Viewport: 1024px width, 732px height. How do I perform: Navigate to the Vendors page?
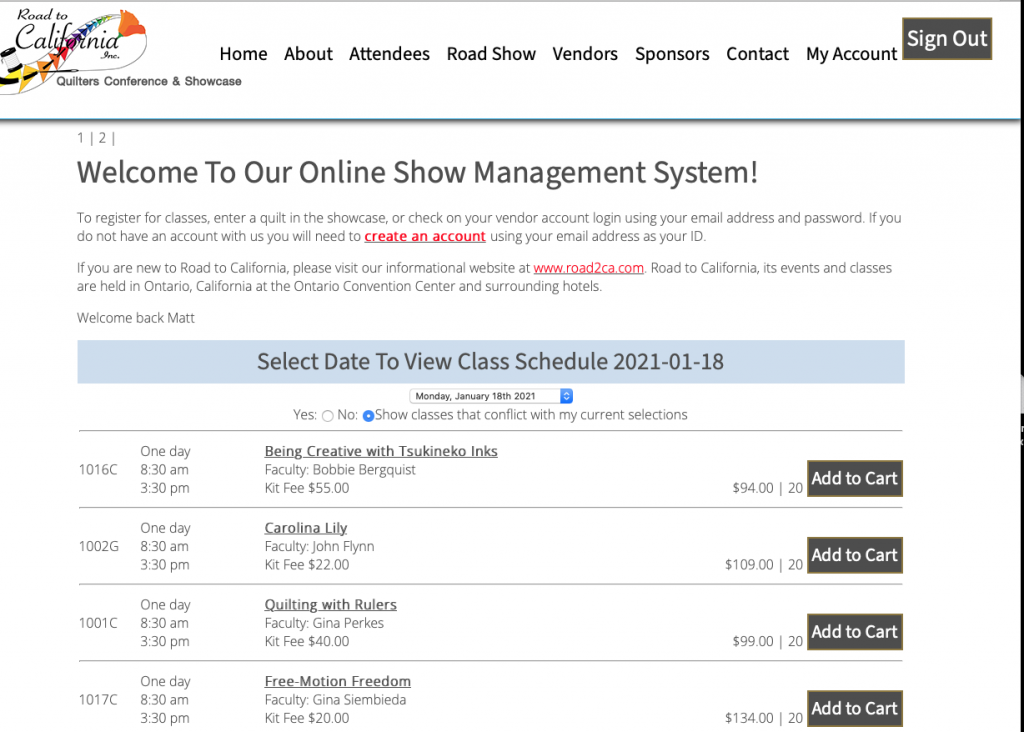(x=585, y=54)
